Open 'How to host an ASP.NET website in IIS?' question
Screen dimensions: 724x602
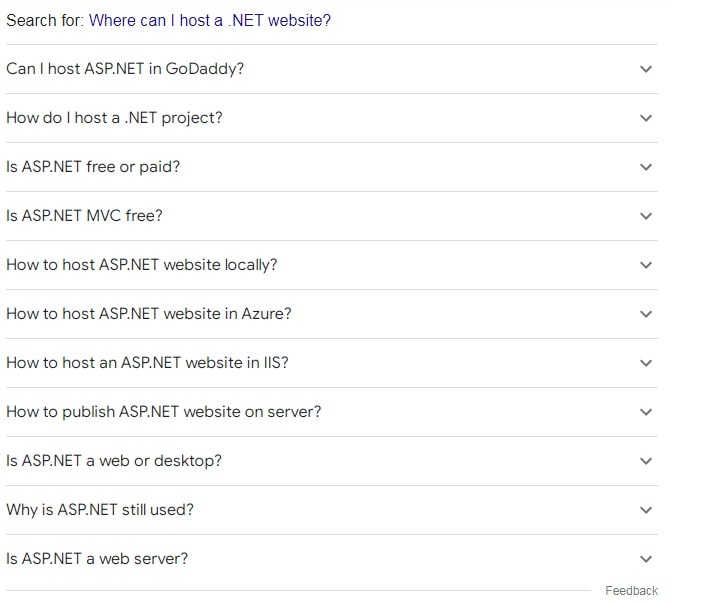click(147, 363)
